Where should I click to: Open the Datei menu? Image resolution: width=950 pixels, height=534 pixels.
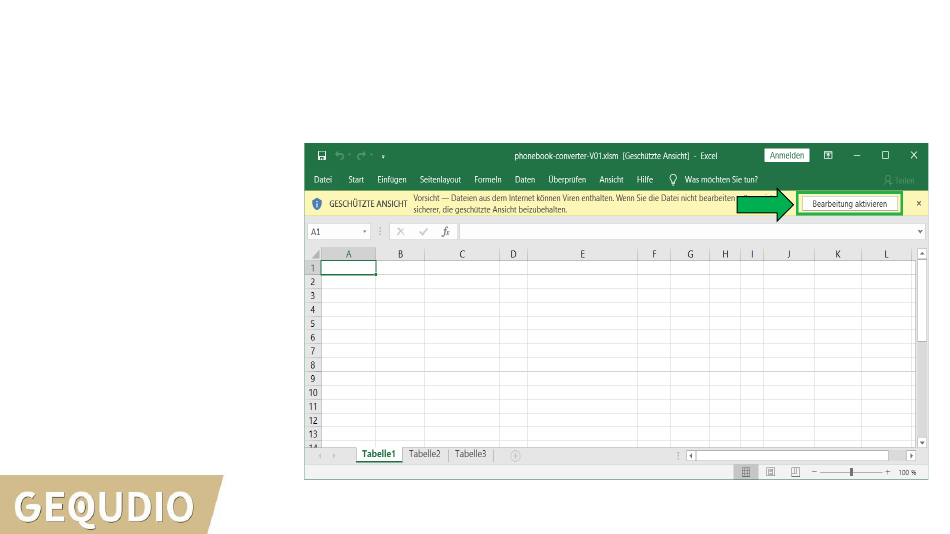tap(323, 179)
